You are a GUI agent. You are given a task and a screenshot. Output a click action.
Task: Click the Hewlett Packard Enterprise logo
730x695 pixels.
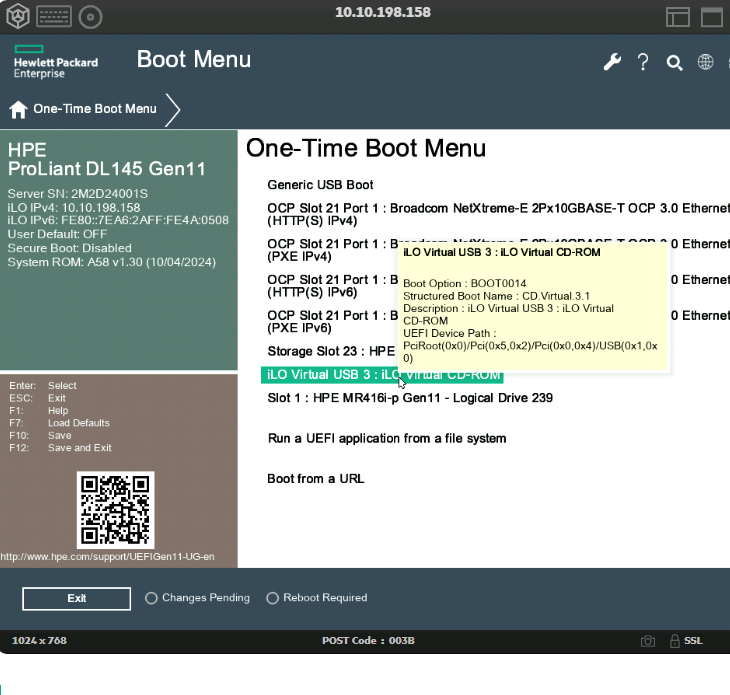click(x=56, y=62)
